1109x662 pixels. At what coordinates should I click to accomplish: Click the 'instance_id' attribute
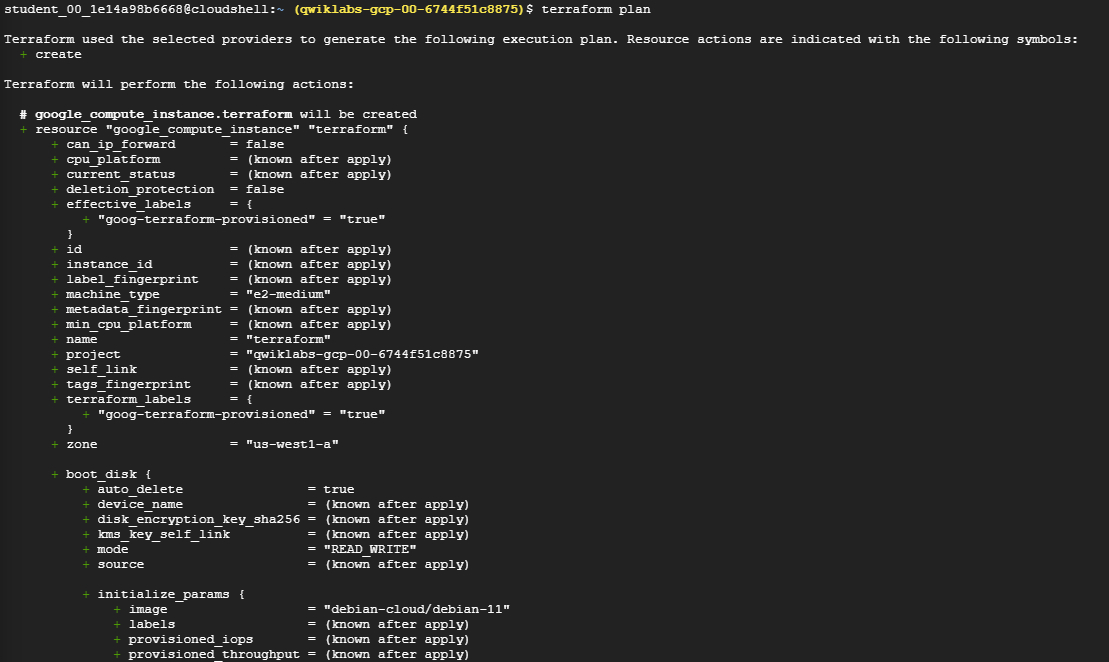(x=109, y=265)
